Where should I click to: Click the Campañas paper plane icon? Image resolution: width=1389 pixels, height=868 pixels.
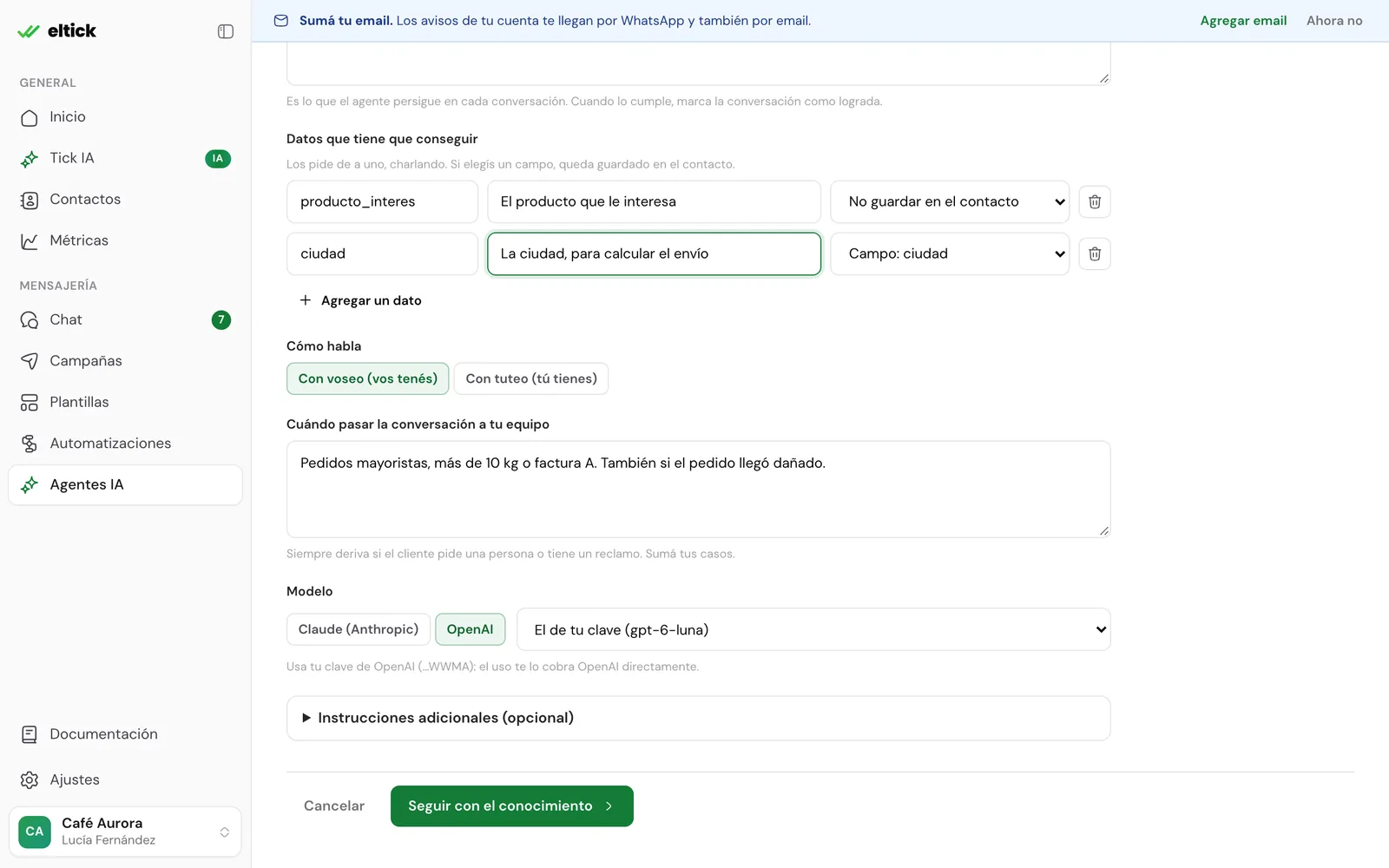30,361
